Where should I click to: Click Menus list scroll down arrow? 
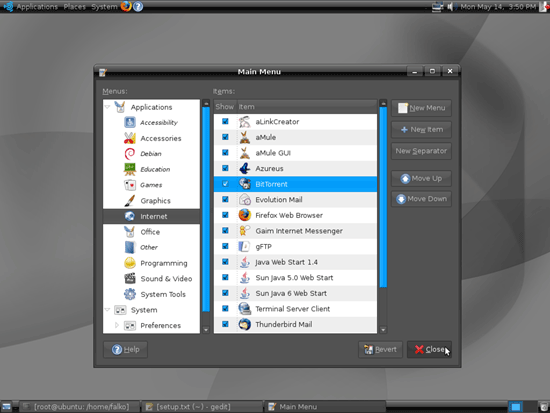(206, 329)
